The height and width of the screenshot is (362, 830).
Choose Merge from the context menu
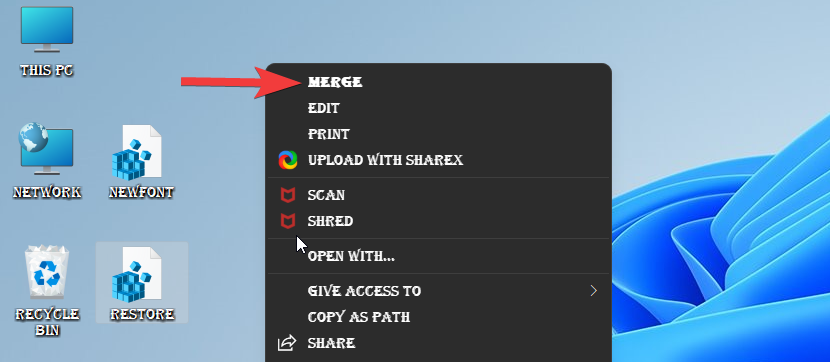click(335, 82)
